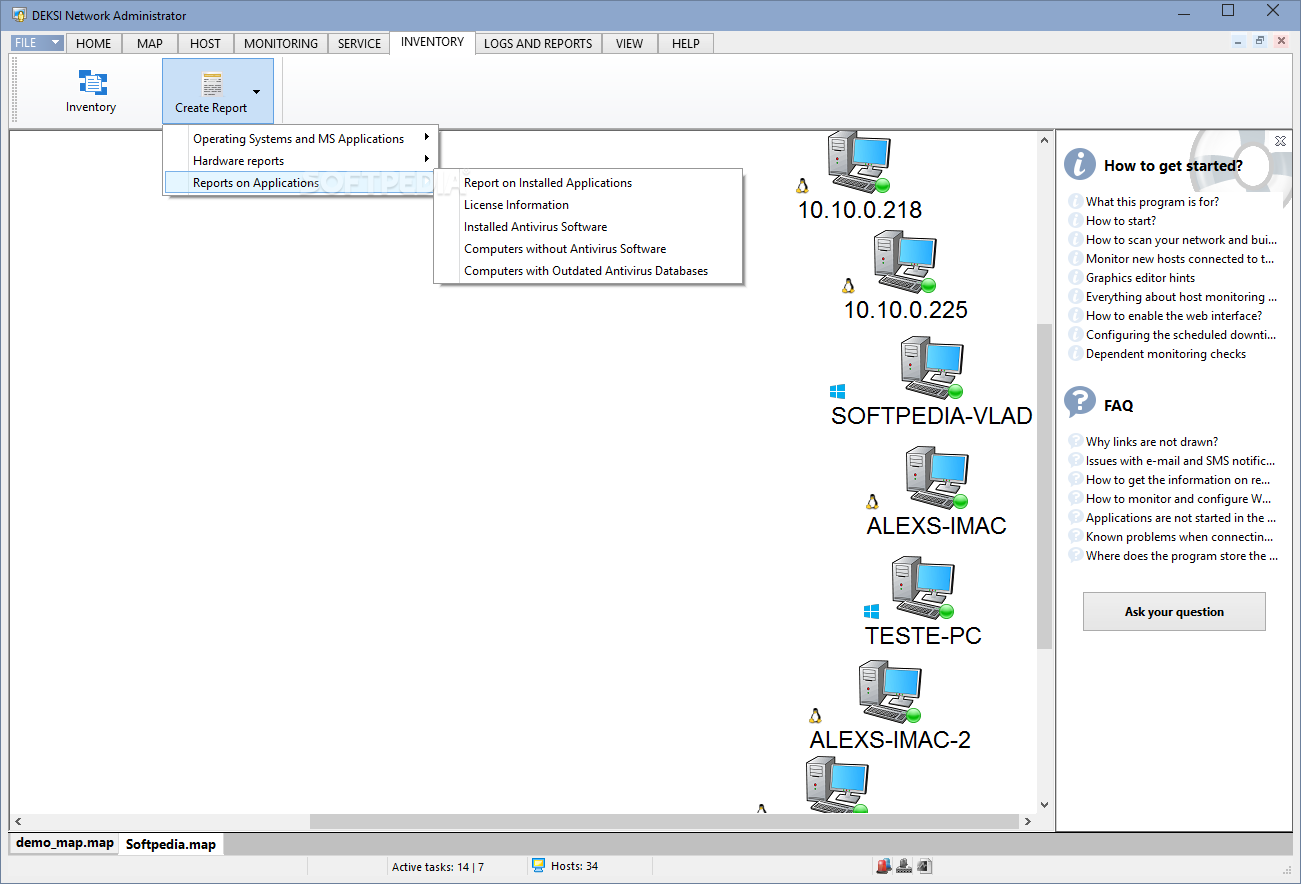This screenshot has height=884, width=1301.
Task: Switch to demo_map.map tab
Action: pos(65,843)
